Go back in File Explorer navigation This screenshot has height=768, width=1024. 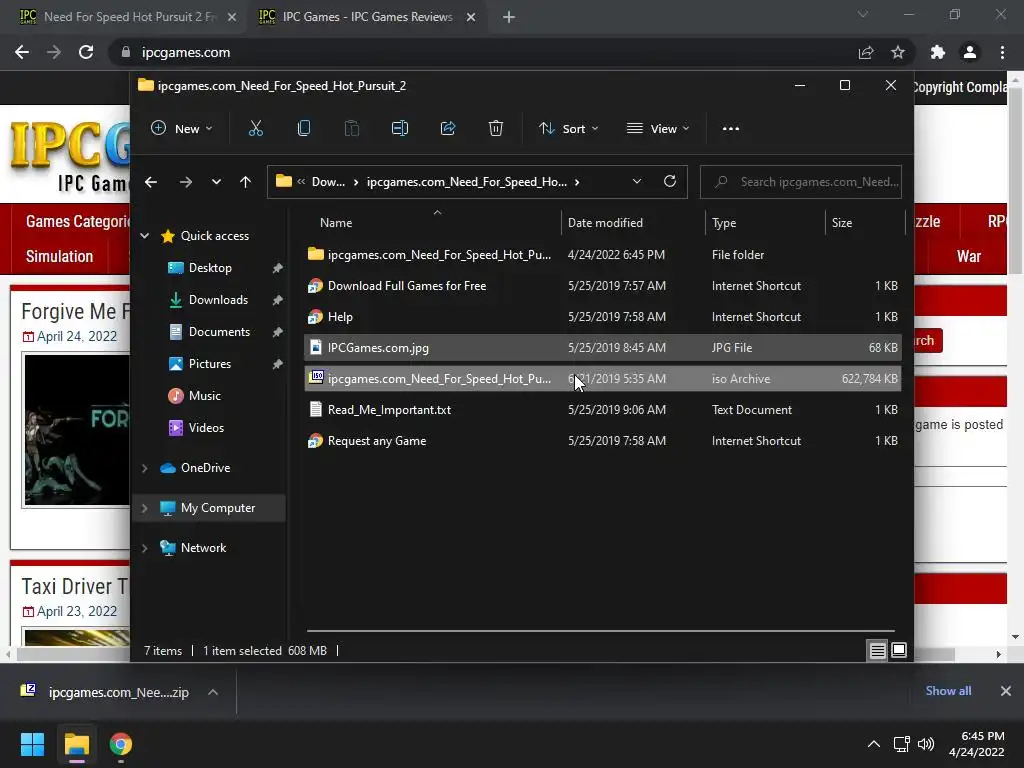(x=151, y=182)
